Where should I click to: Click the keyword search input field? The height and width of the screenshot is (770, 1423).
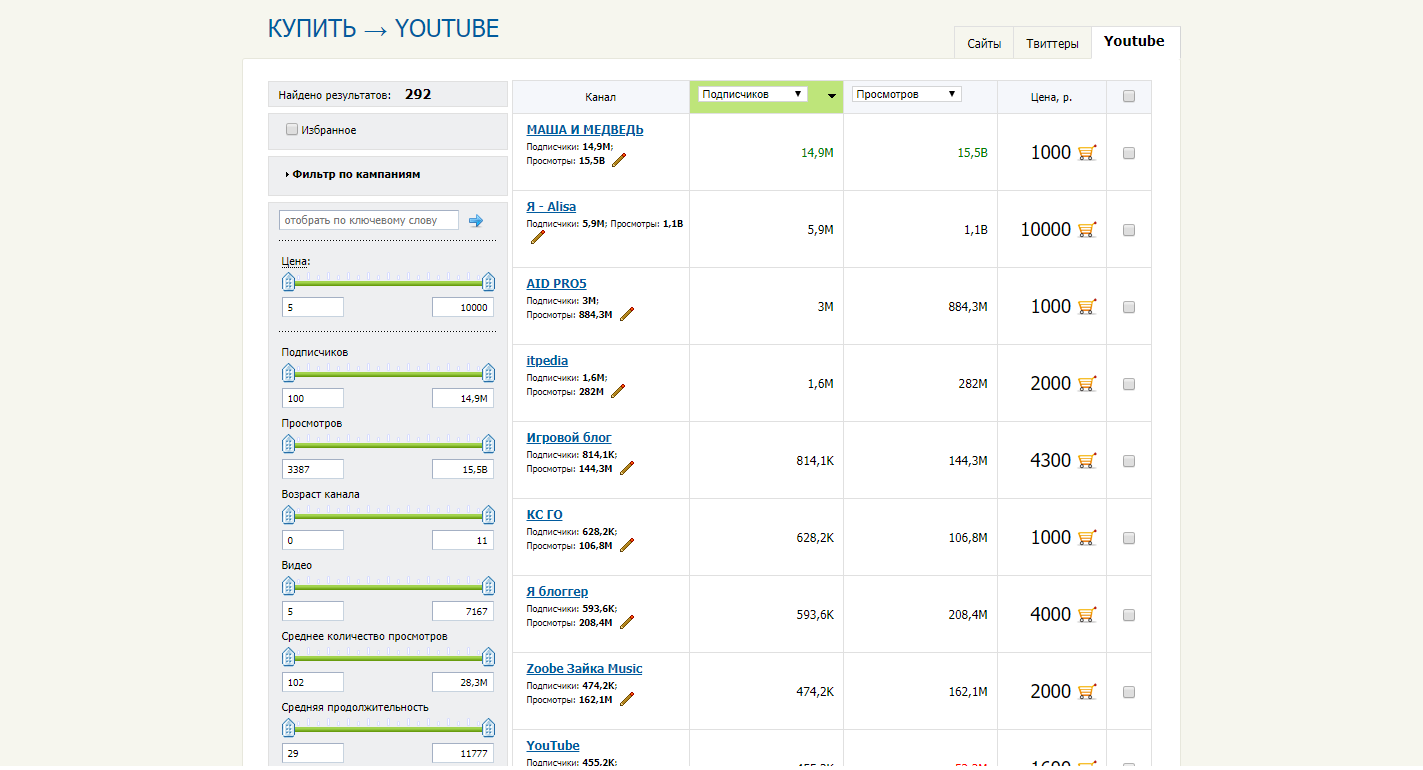point(368,220)
